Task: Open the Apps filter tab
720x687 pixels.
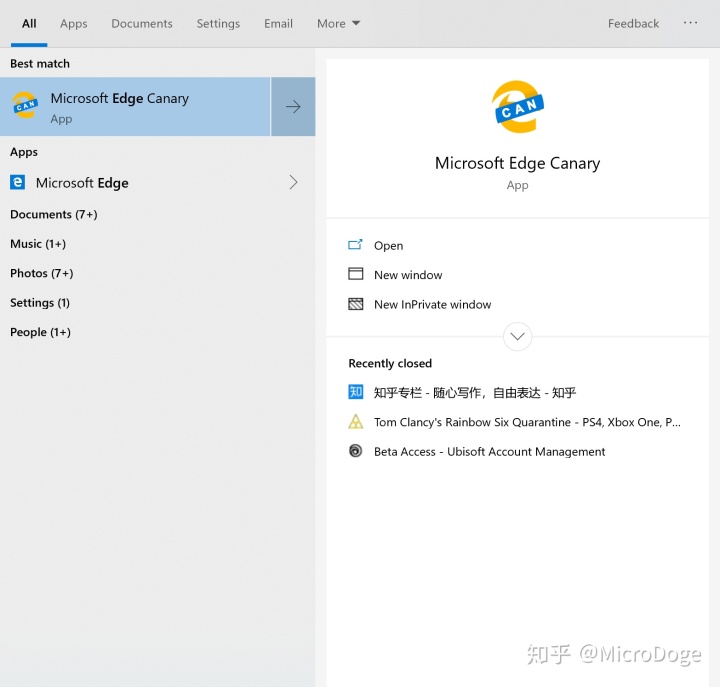Action: [73, 23]
